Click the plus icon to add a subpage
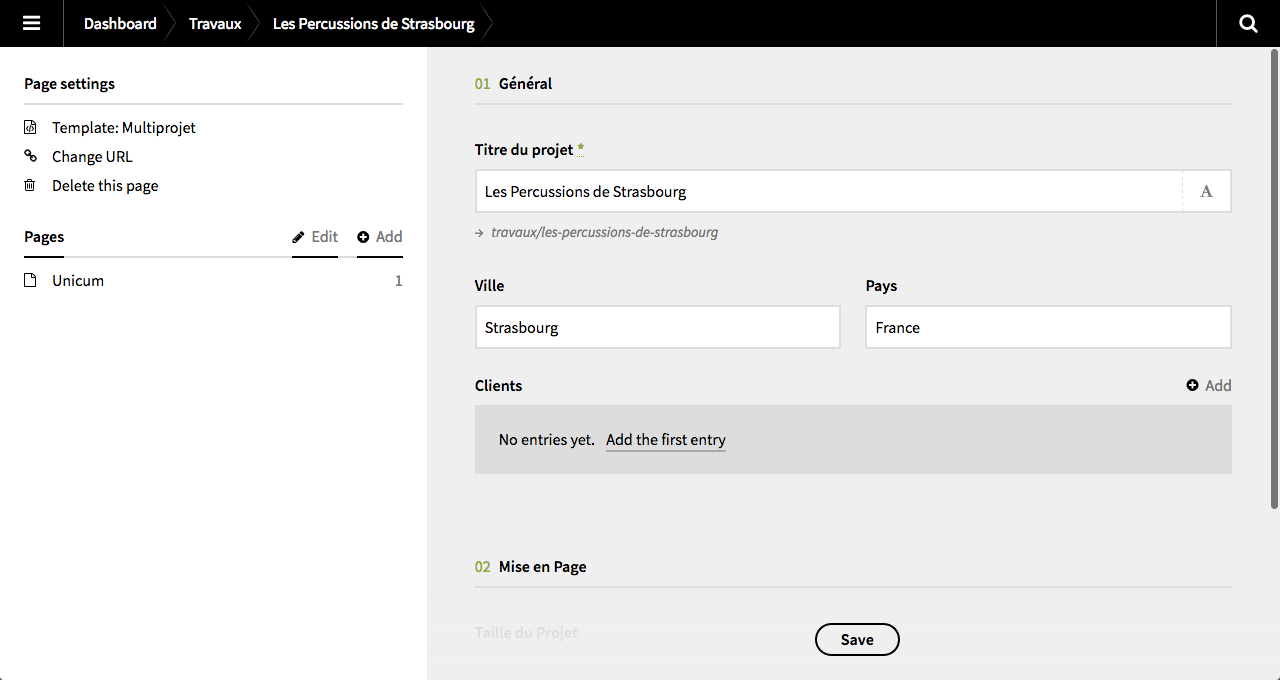This screenshot has height=680, width=1280. coord(363,237)
